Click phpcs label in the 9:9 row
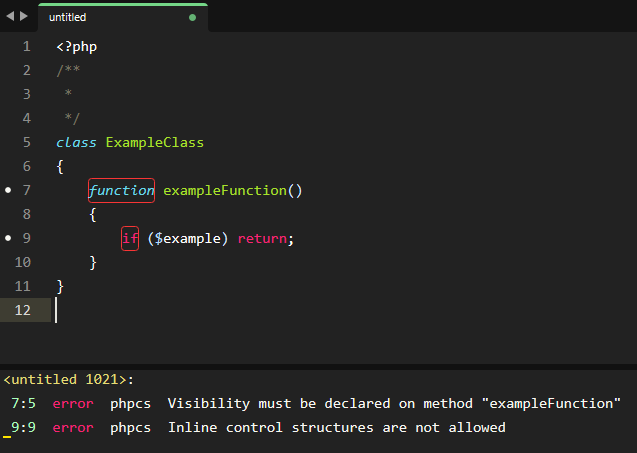Image resolution: width=637 pixels, height=453 pixels. pyautogui.click(x=130, y=428)
